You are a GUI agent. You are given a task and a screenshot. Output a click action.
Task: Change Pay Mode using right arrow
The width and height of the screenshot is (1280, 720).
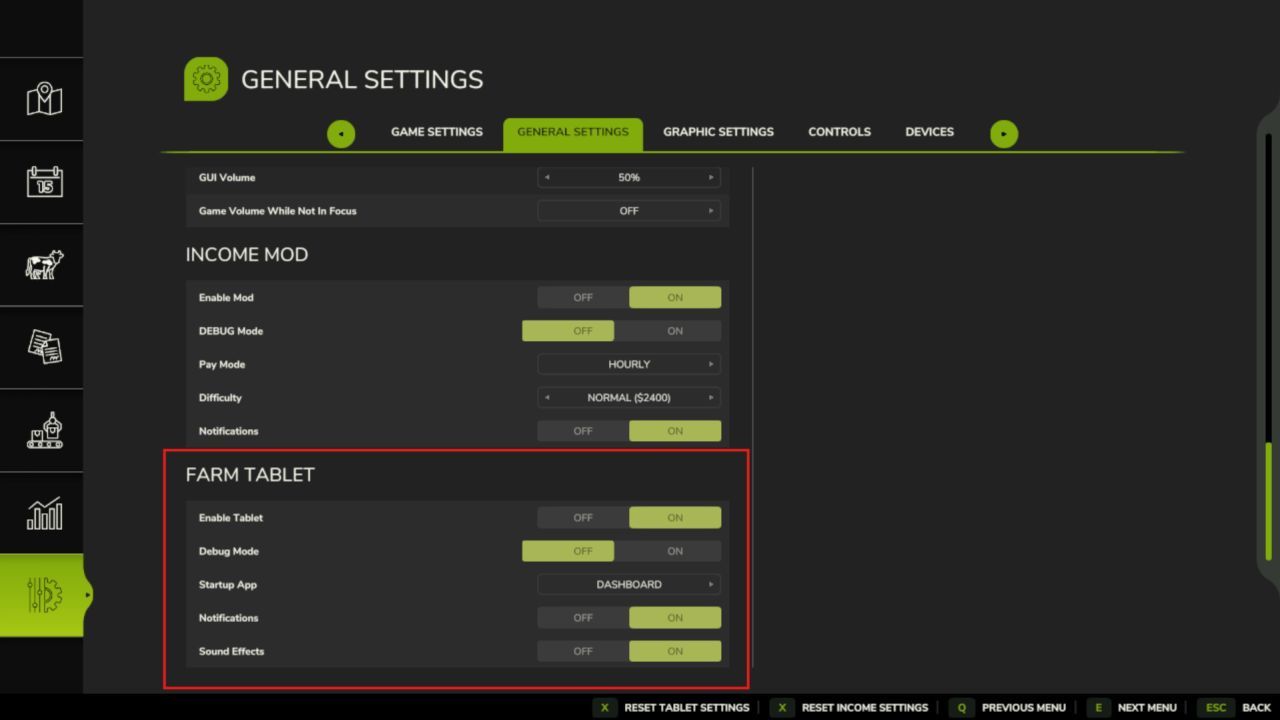(x=711, y=364)
